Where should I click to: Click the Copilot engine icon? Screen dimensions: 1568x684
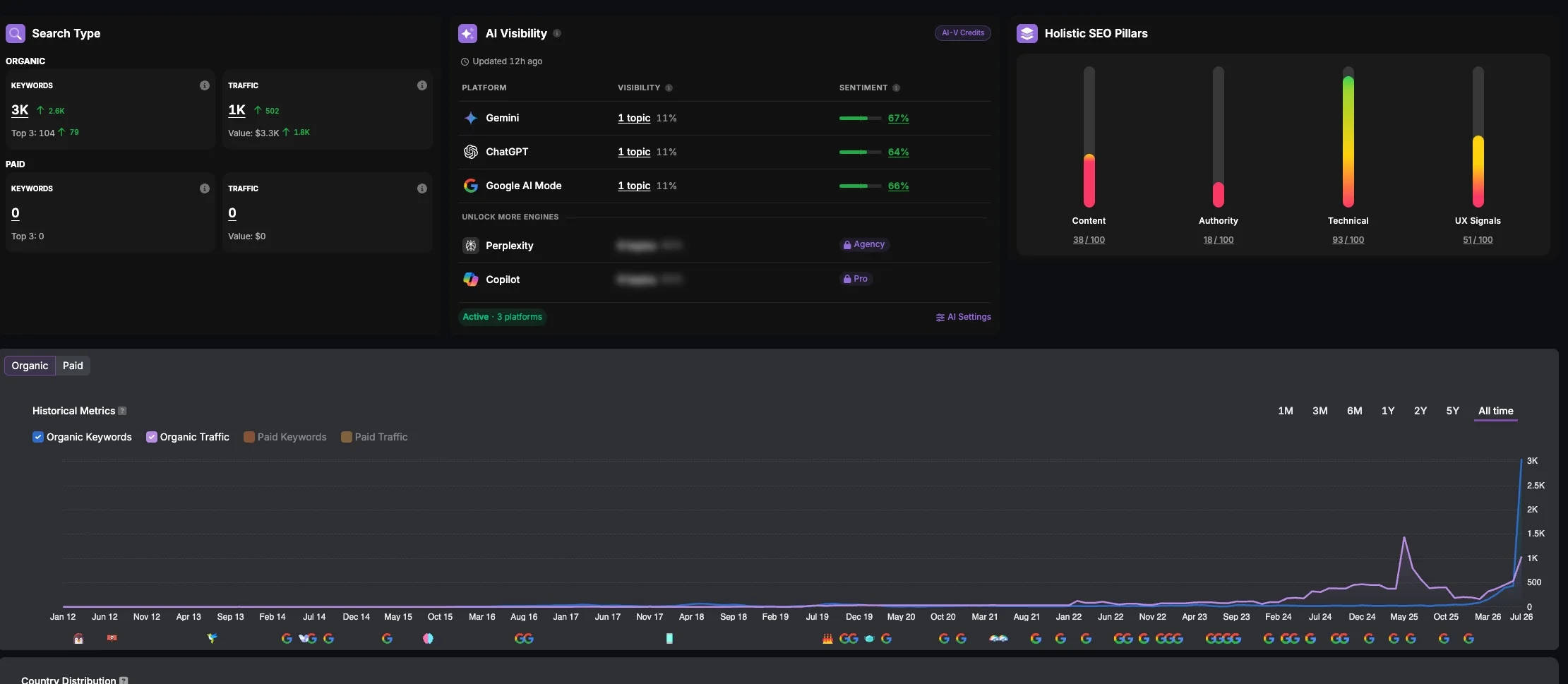pos(471,280)
